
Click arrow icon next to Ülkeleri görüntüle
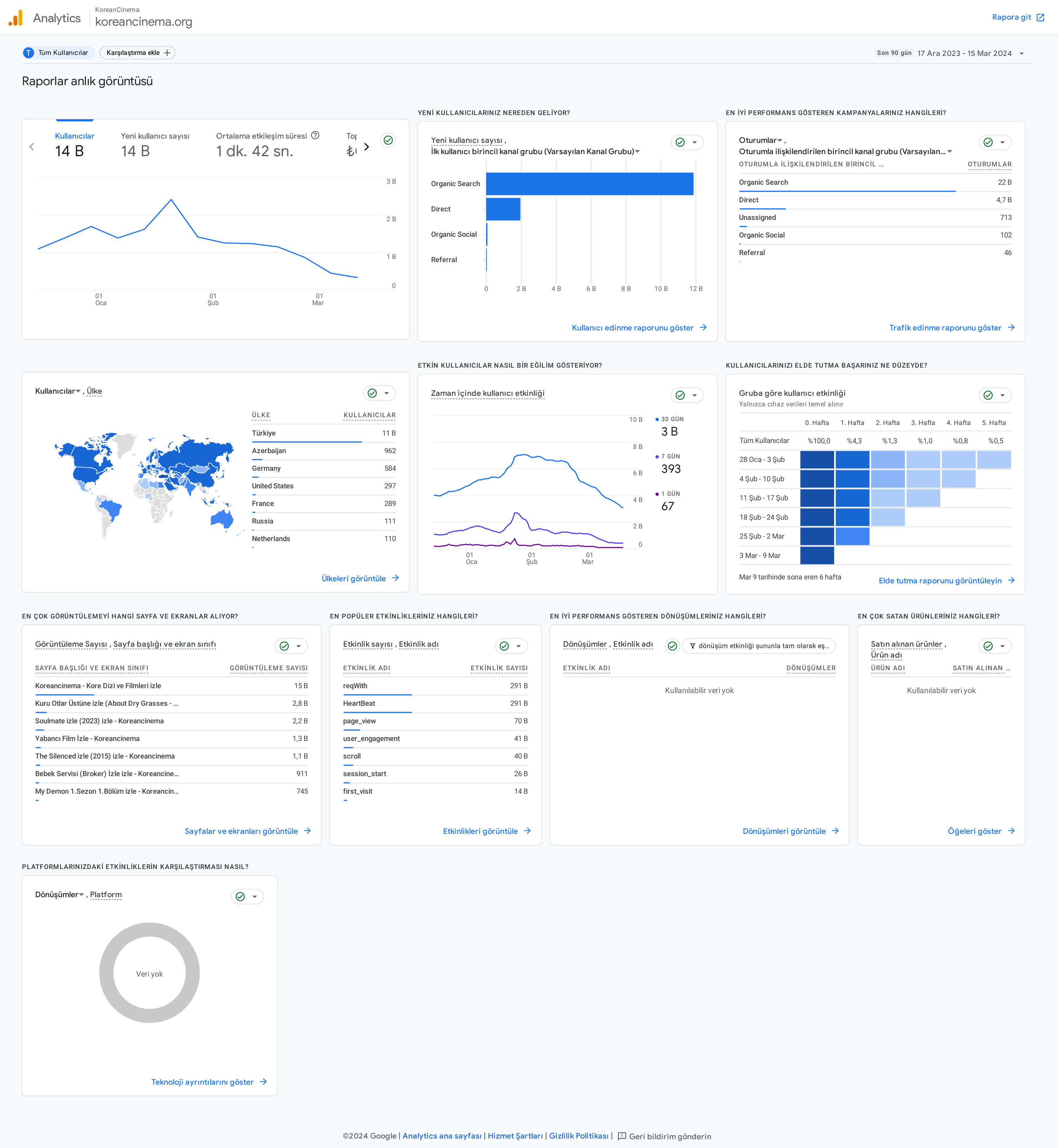395,578
